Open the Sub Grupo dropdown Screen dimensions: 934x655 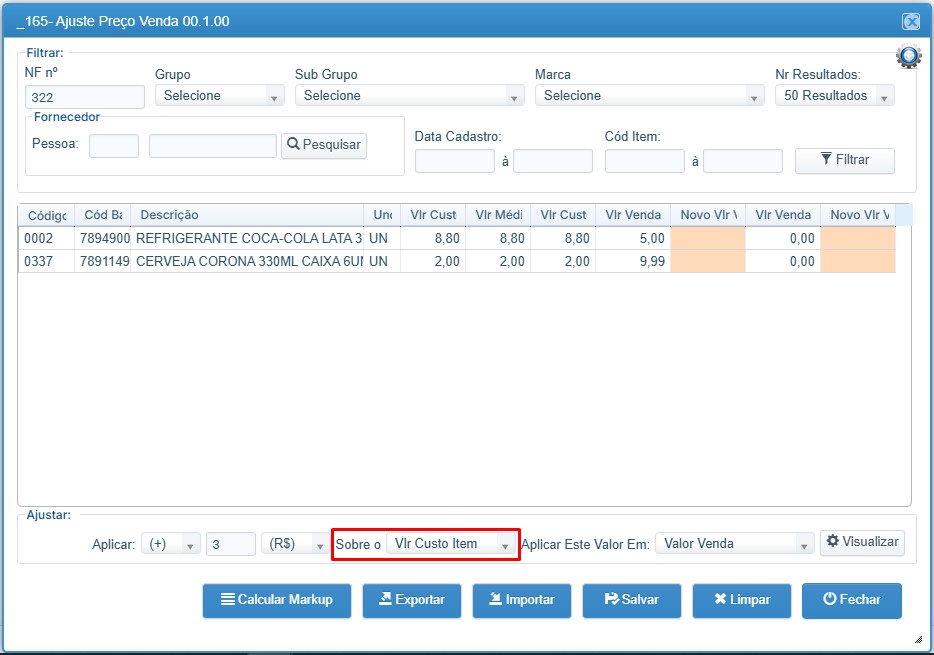click(410, 96)
